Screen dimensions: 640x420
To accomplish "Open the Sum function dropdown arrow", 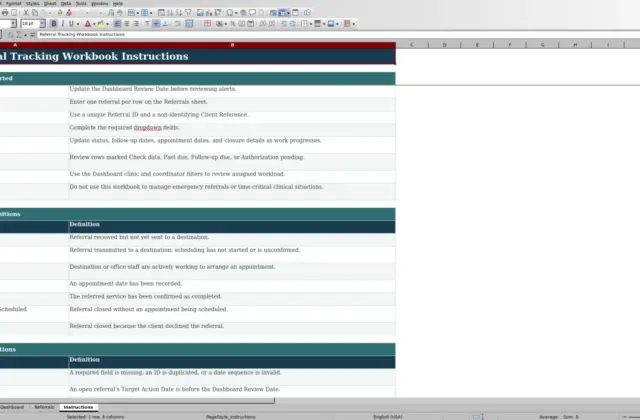I will pyautogui.click(x=25, y=36).
